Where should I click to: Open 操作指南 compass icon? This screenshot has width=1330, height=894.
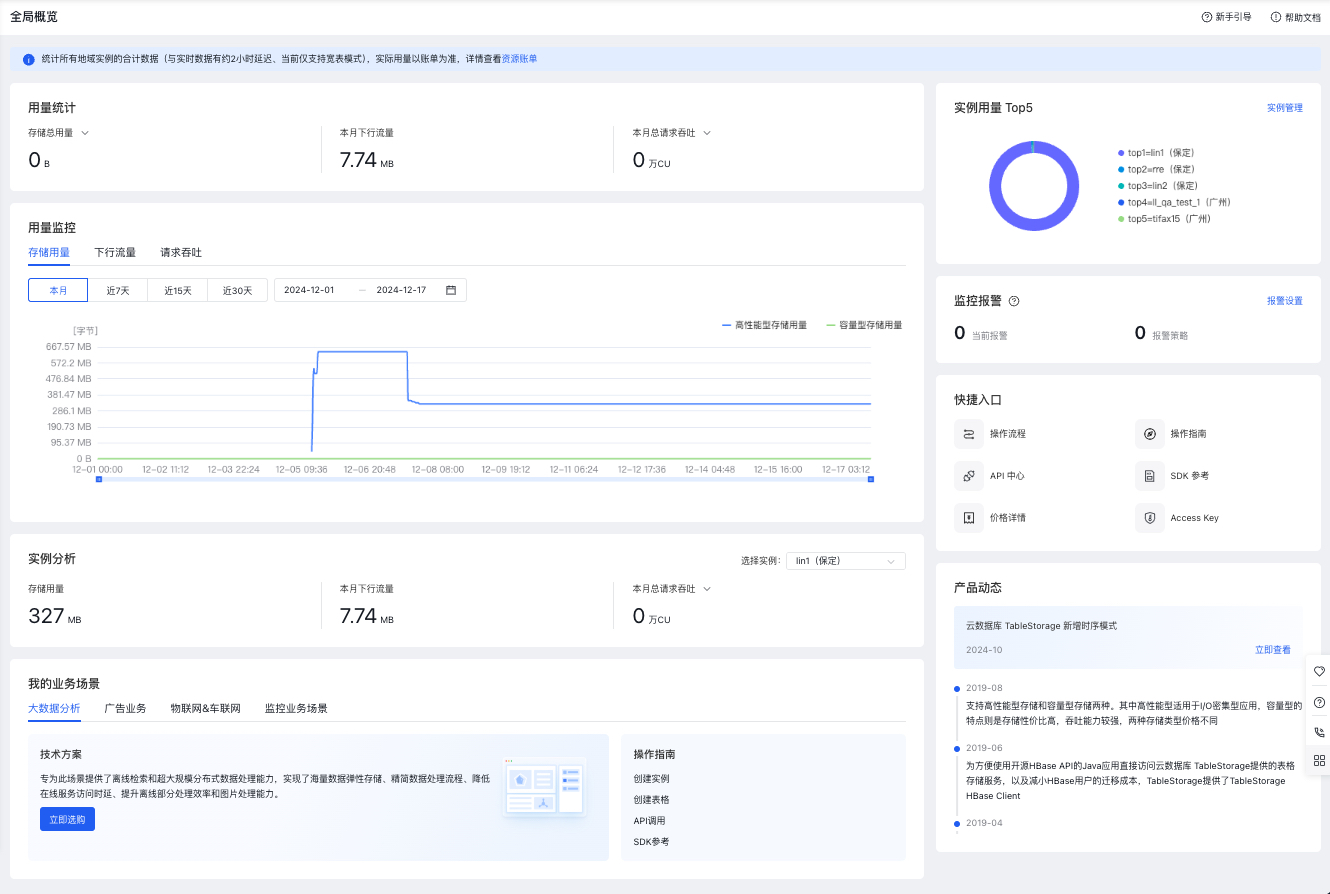pyautogui.click(x=1150, y=434)
